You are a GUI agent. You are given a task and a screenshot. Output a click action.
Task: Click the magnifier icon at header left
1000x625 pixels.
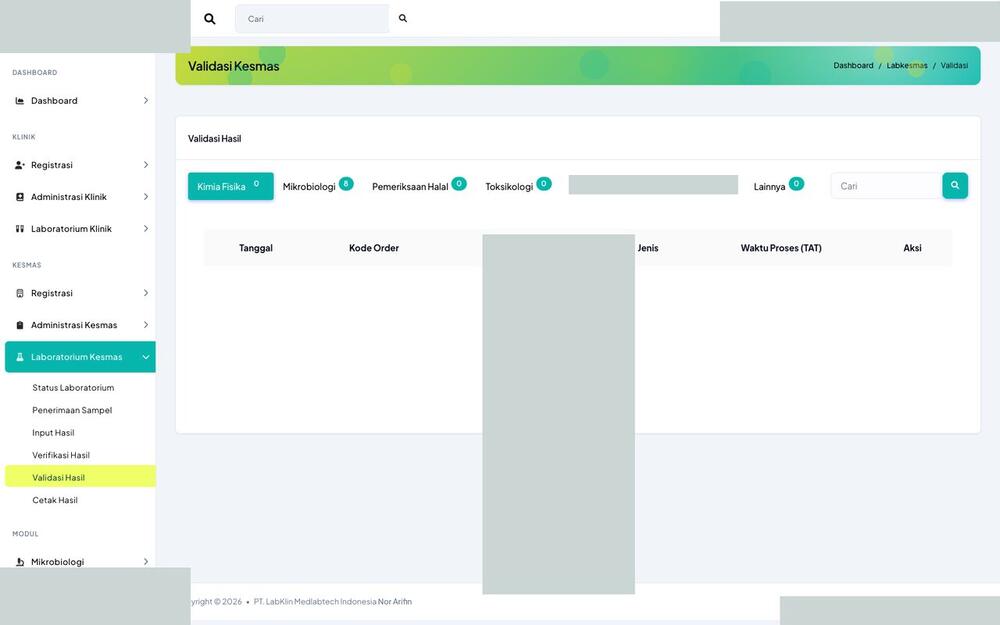(209, 19)
